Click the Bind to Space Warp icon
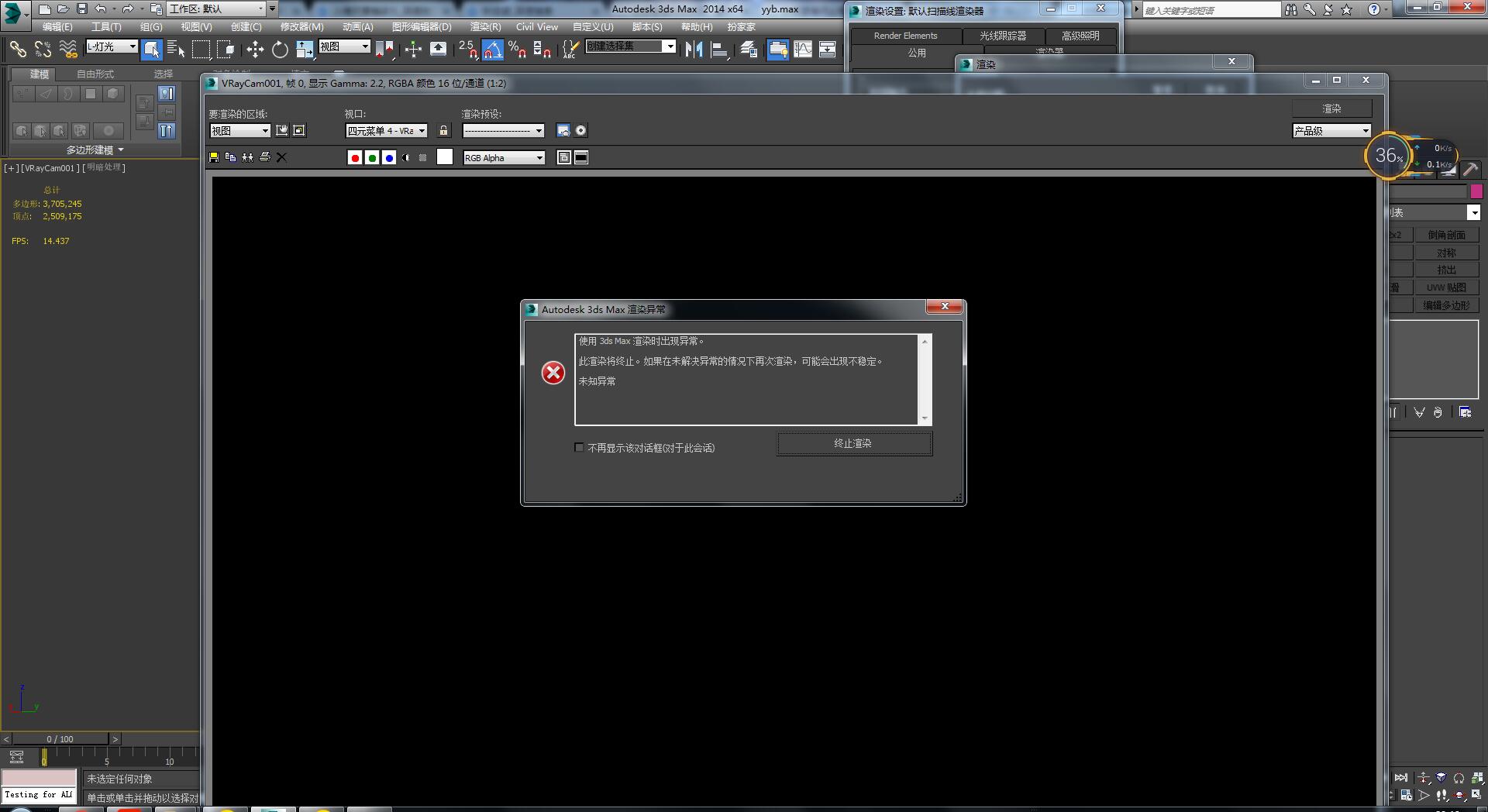 (68, 50)
